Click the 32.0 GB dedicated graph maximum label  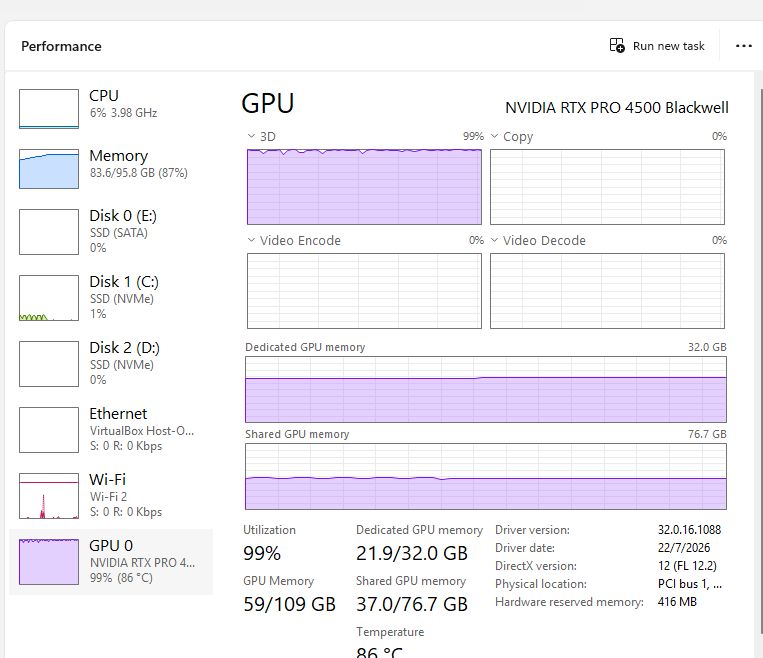[x=707, y=347]
